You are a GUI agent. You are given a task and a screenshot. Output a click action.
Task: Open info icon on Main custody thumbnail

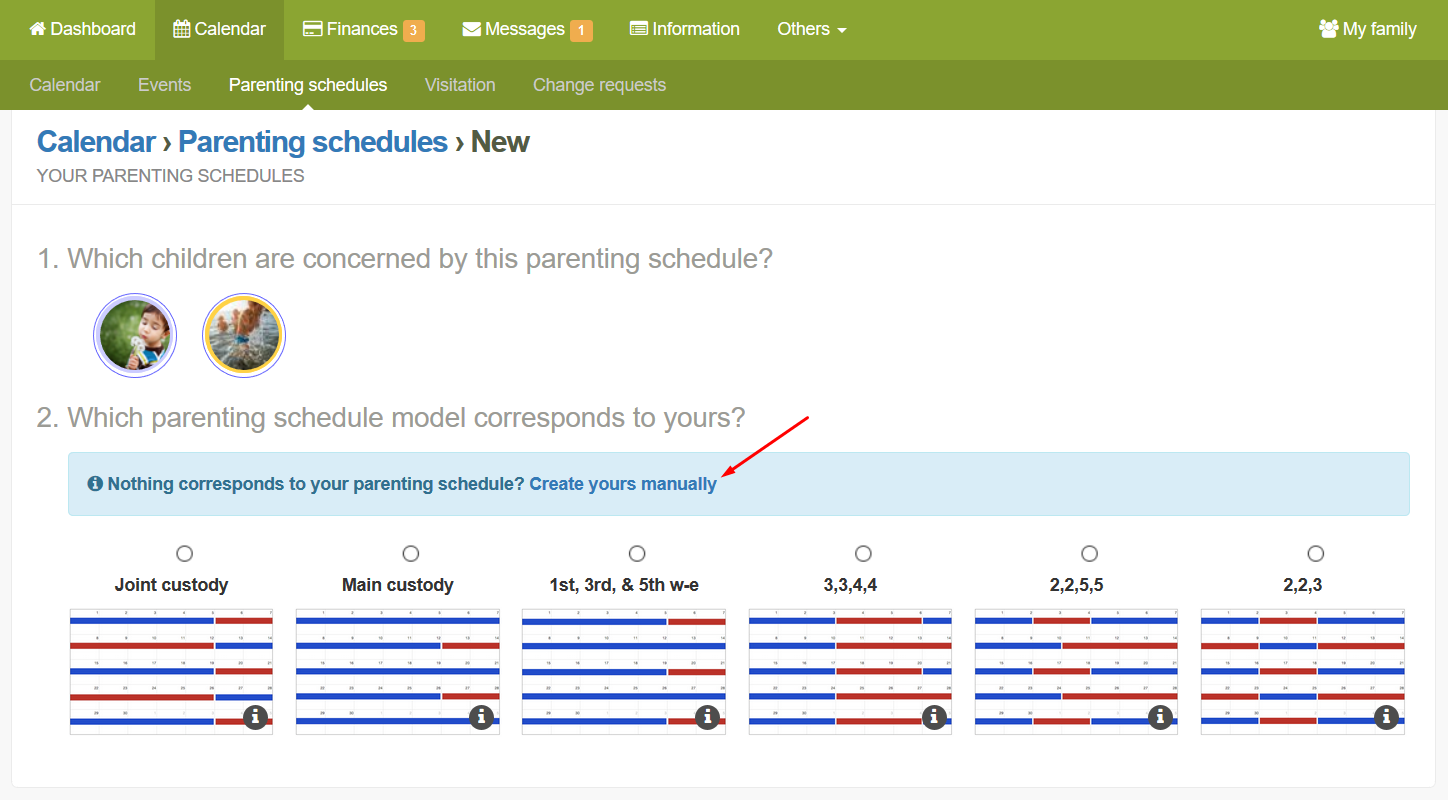pyautogui.click(x=481, y=717)
